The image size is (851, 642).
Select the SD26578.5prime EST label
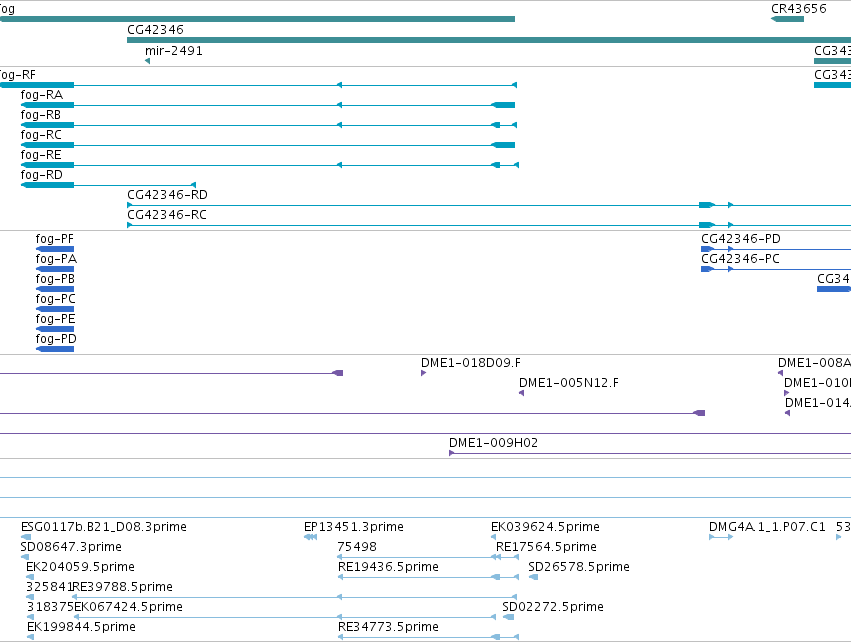pyautogui.click(x=579, y=567)
